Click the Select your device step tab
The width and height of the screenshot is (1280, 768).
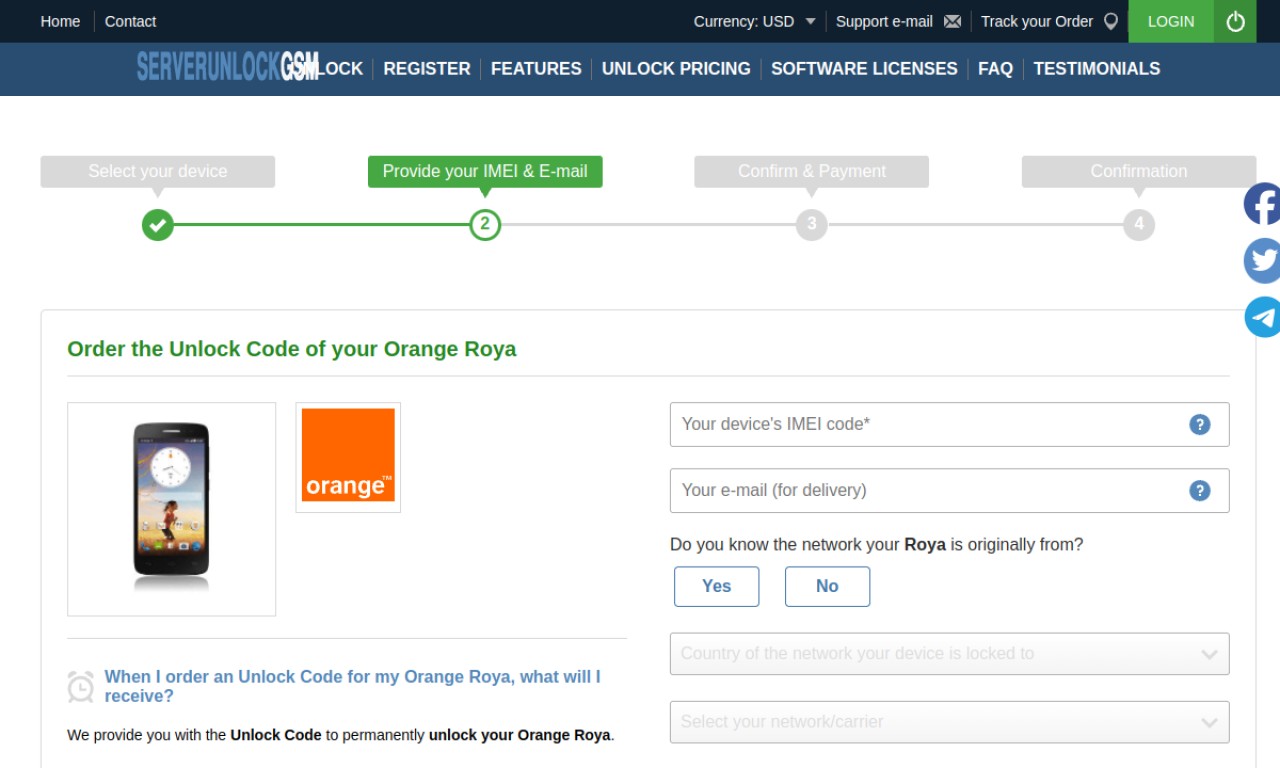pyautogui.click(x=158, y=171)
